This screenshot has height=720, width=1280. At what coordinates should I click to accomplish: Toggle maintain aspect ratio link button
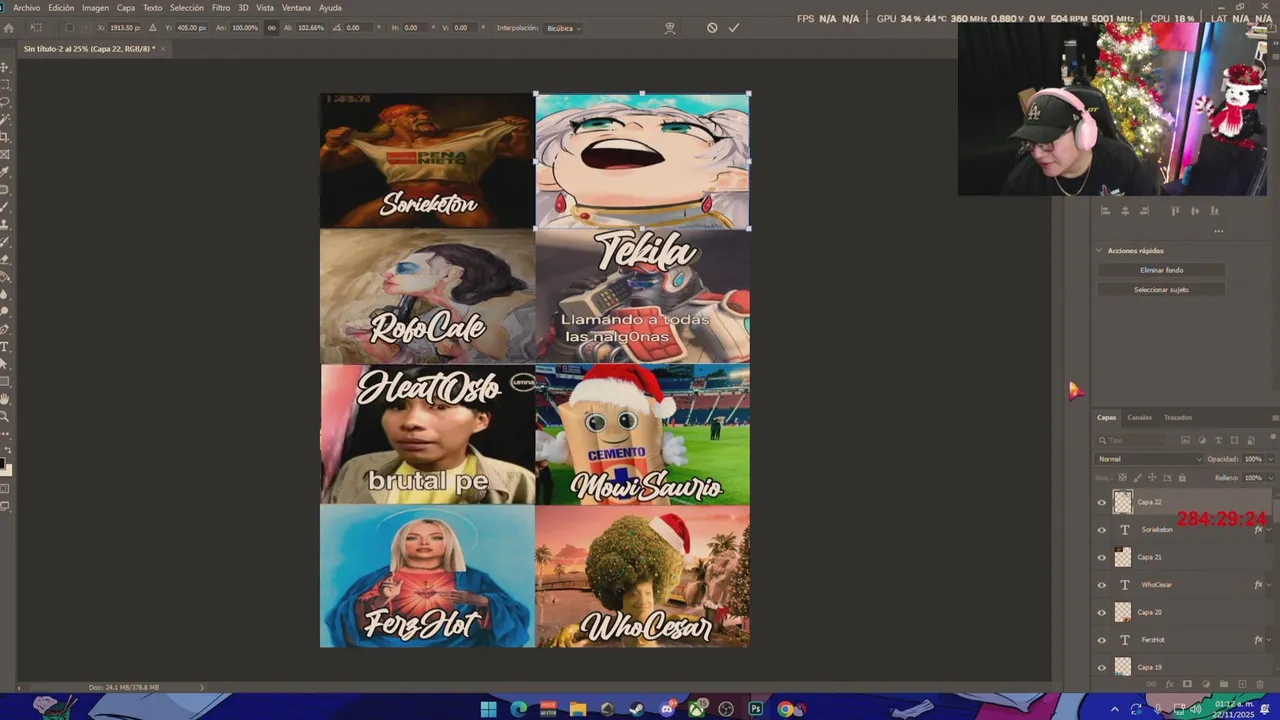(272, 28)
